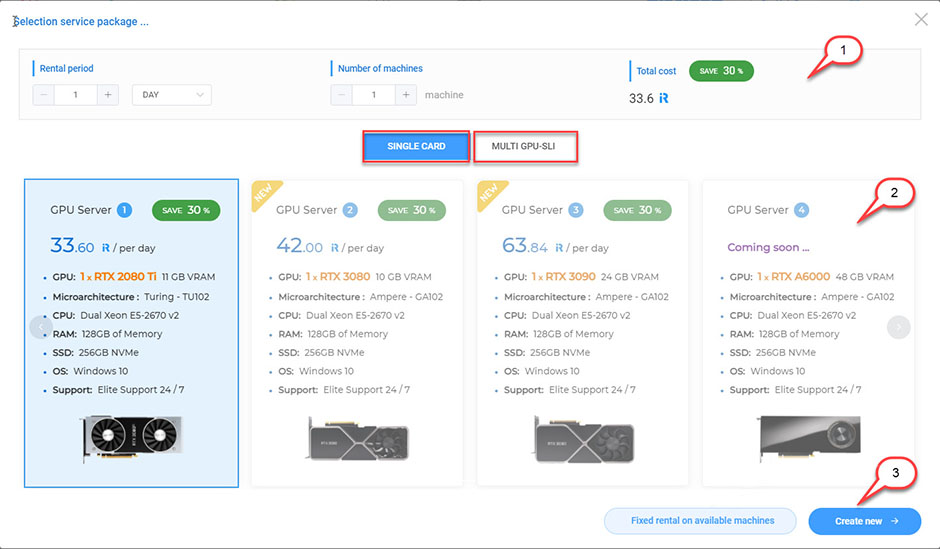Increase rental period with plus button
The width and height of the screenshot is (940, 549).
109,95
